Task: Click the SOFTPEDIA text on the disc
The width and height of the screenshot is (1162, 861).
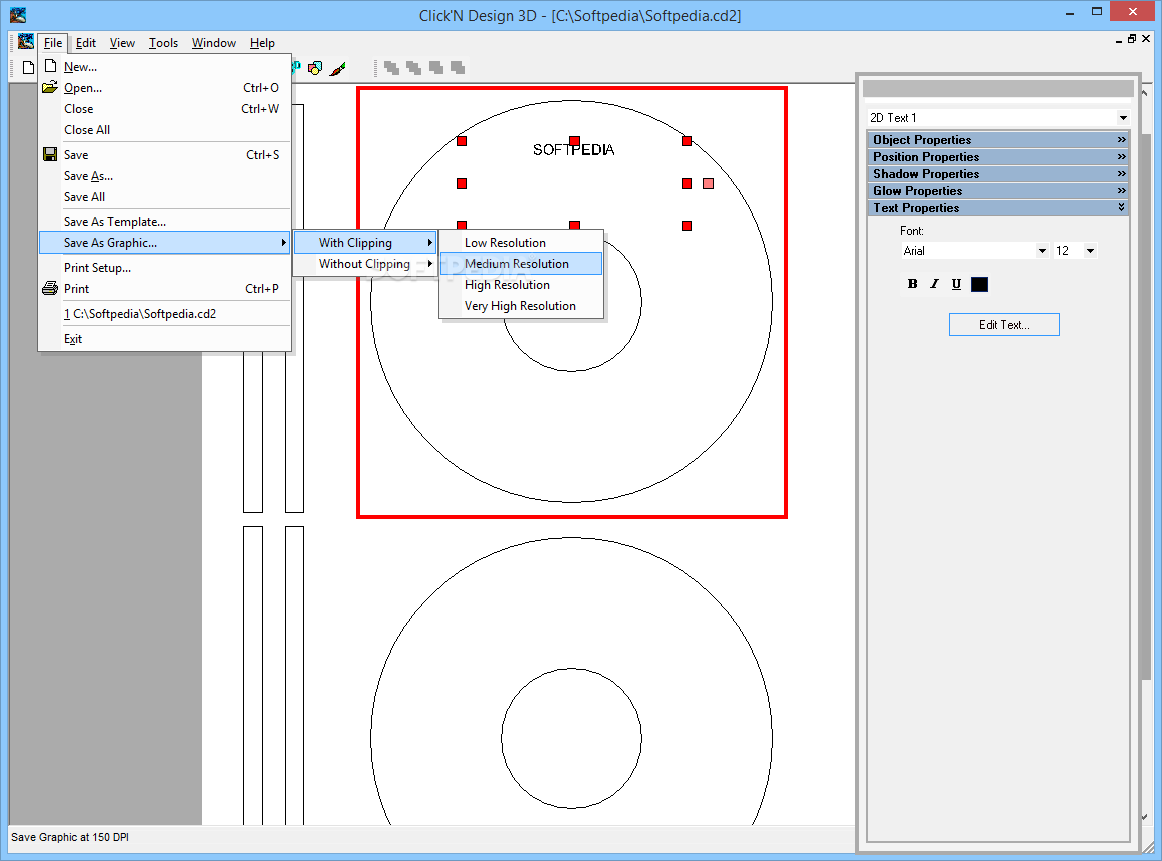Action: click(574, 150)
